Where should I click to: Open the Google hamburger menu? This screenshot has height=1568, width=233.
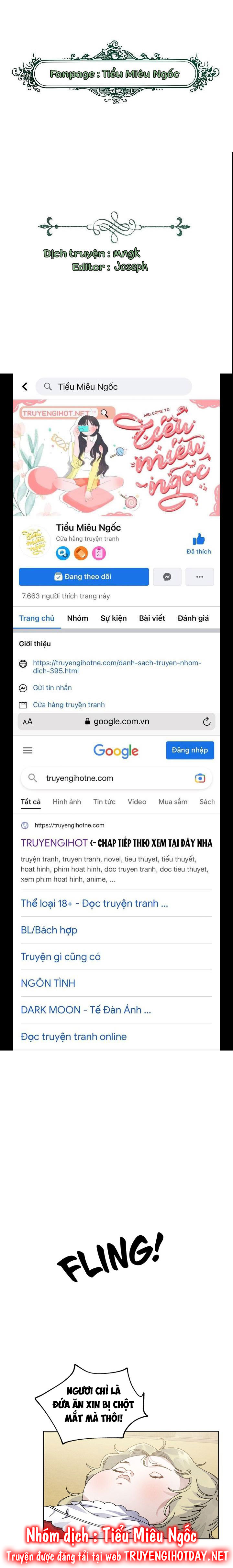(28, 751)
